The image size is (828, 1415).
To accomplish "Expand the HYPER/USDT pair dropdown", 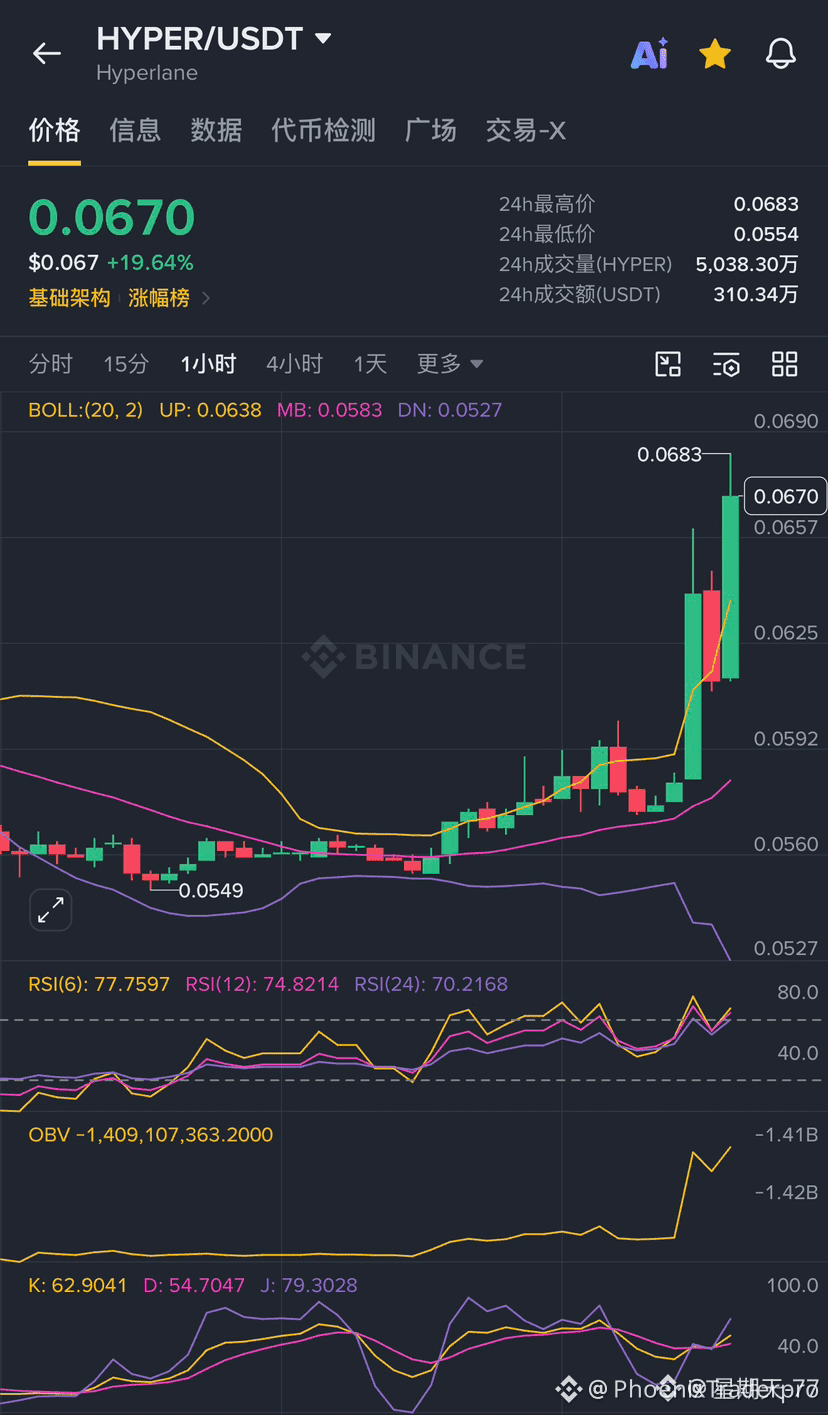I will click(x=323, y=39).
